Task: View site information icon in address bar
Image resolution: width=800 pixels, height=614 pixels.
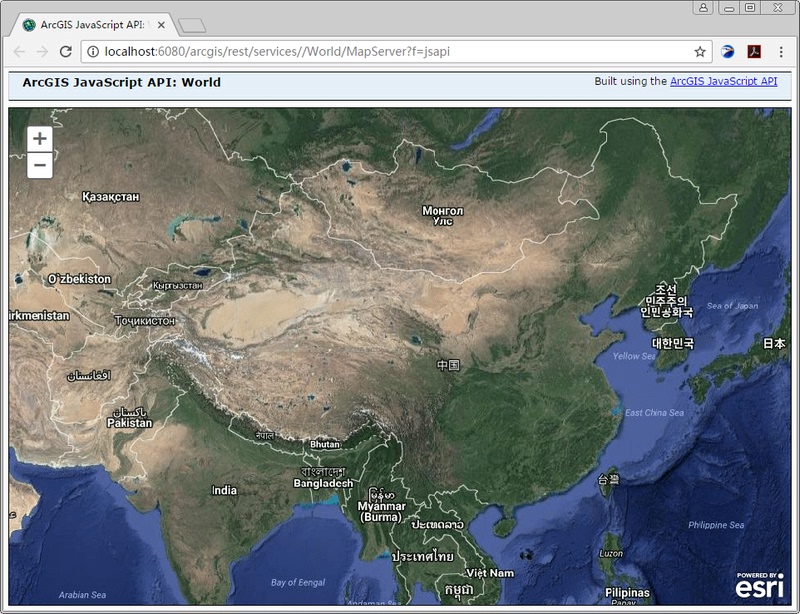Action: (93, 52)
